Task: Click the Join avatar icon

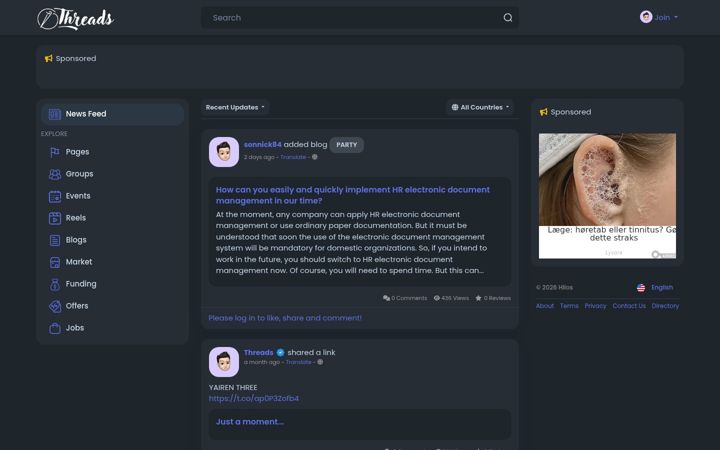Action: [646, 17]
